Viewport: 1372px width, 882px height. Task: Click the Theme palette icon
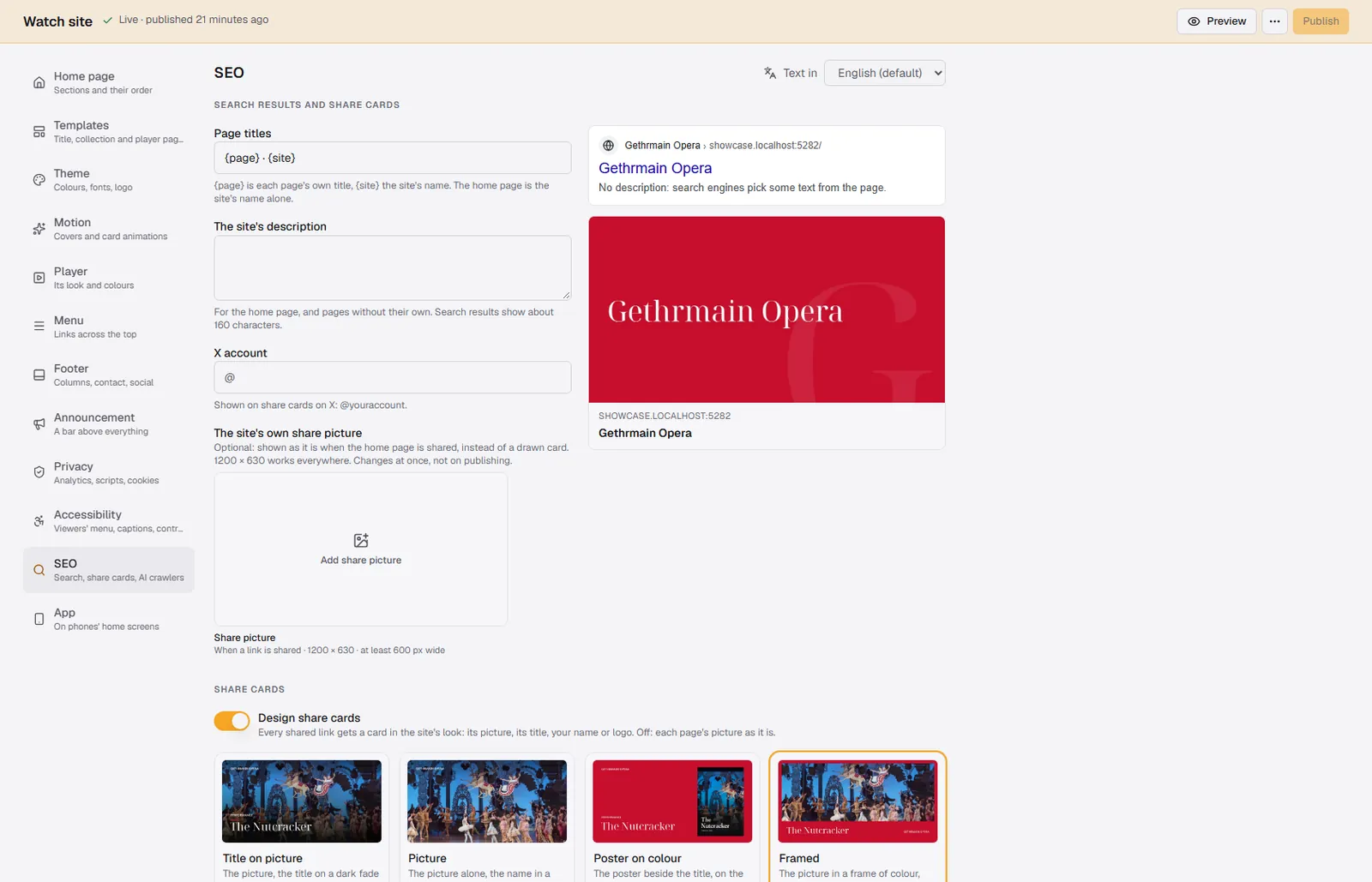tap(39, 180)
